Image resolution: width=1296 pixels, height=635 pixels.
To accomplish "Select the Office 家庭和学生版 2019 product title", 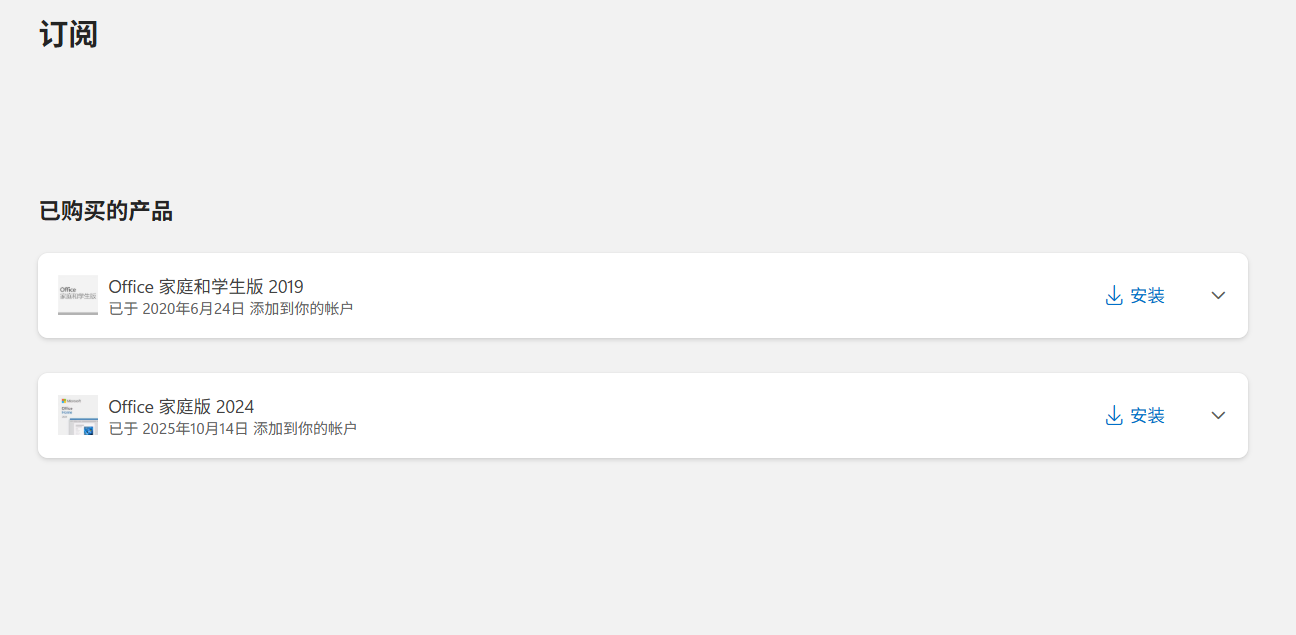I will click(206, 287).
